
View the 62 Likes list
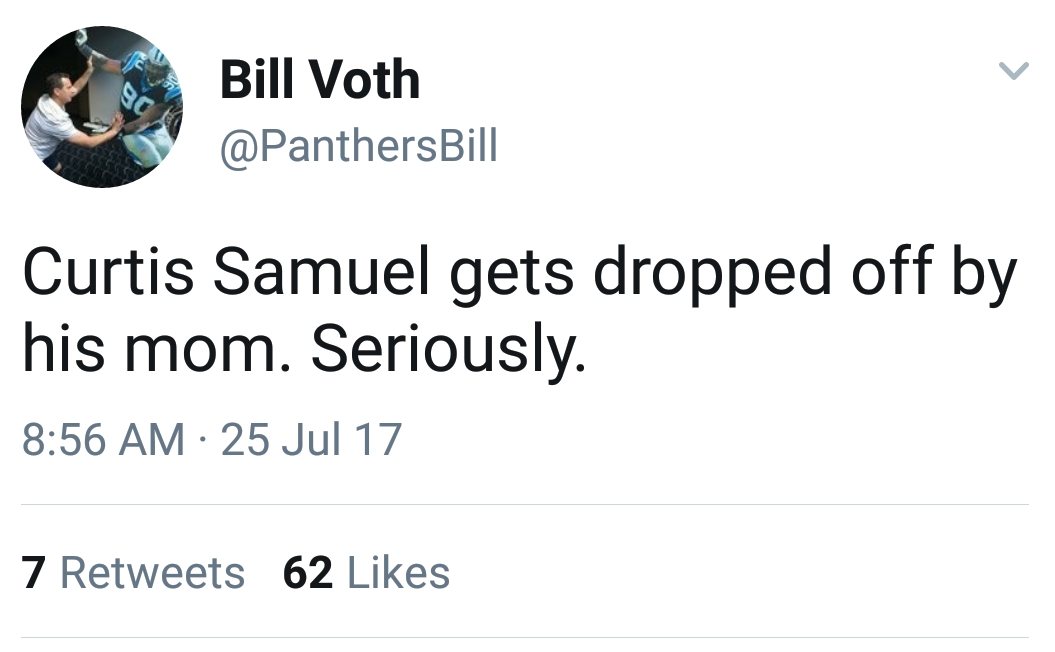click(366, 573)
